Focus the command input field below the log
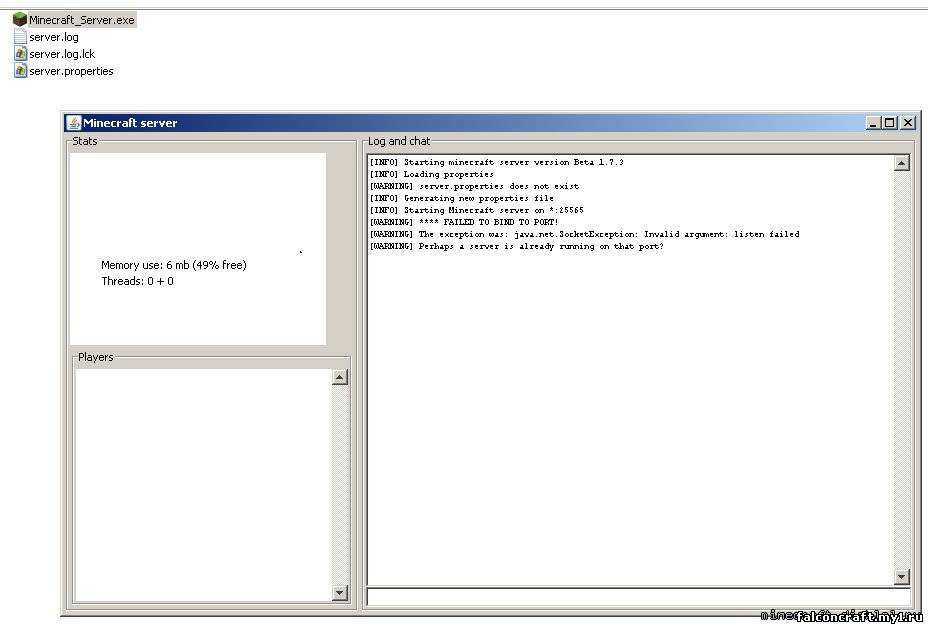 (638, 597)
